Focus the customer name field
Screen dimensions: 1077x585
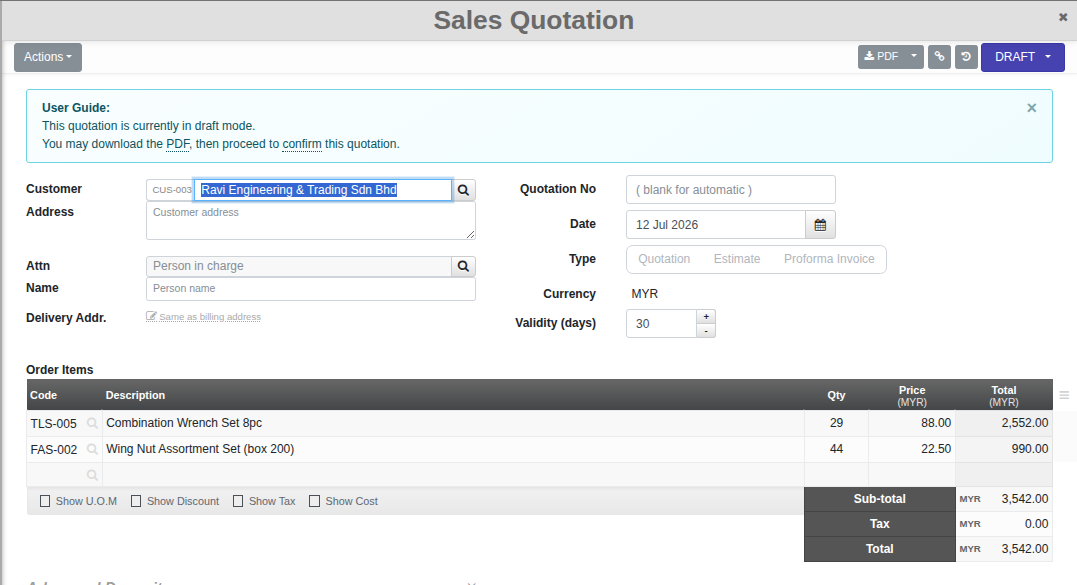(x=323, y=190)
